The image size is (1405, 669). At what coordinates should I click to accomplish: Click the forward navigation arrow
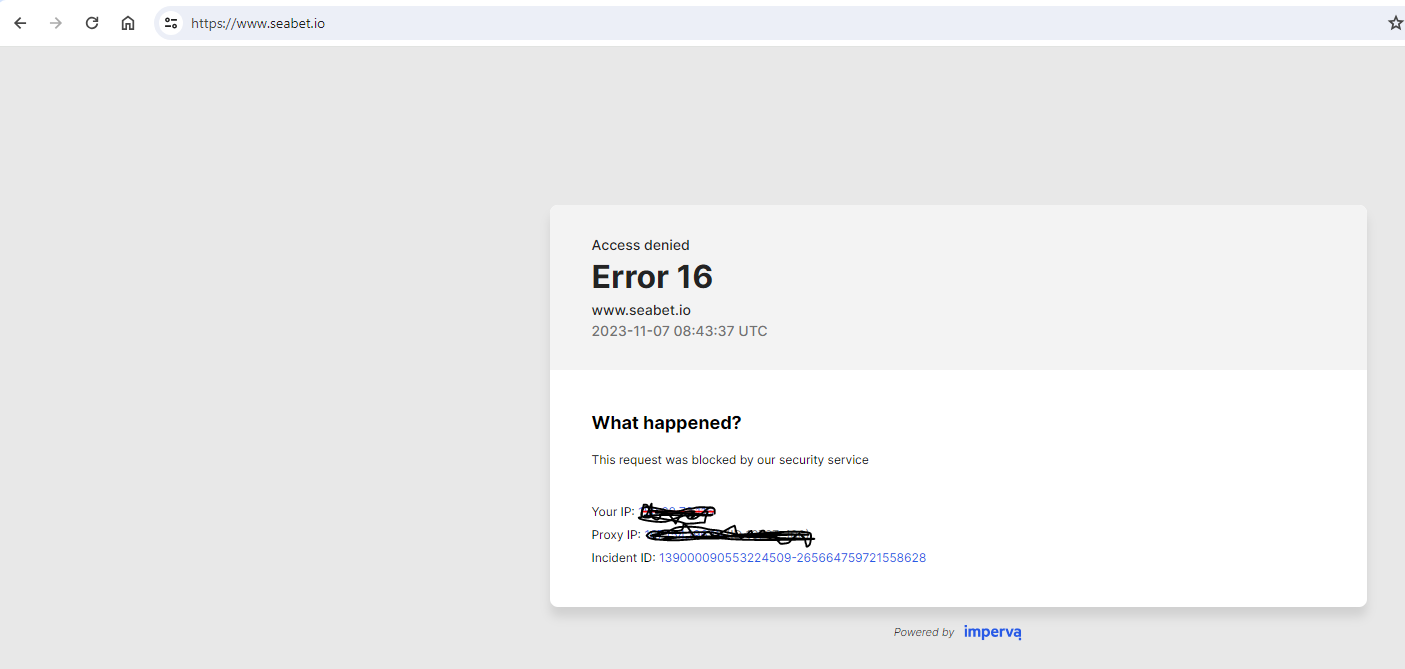[x=56, y=23]
